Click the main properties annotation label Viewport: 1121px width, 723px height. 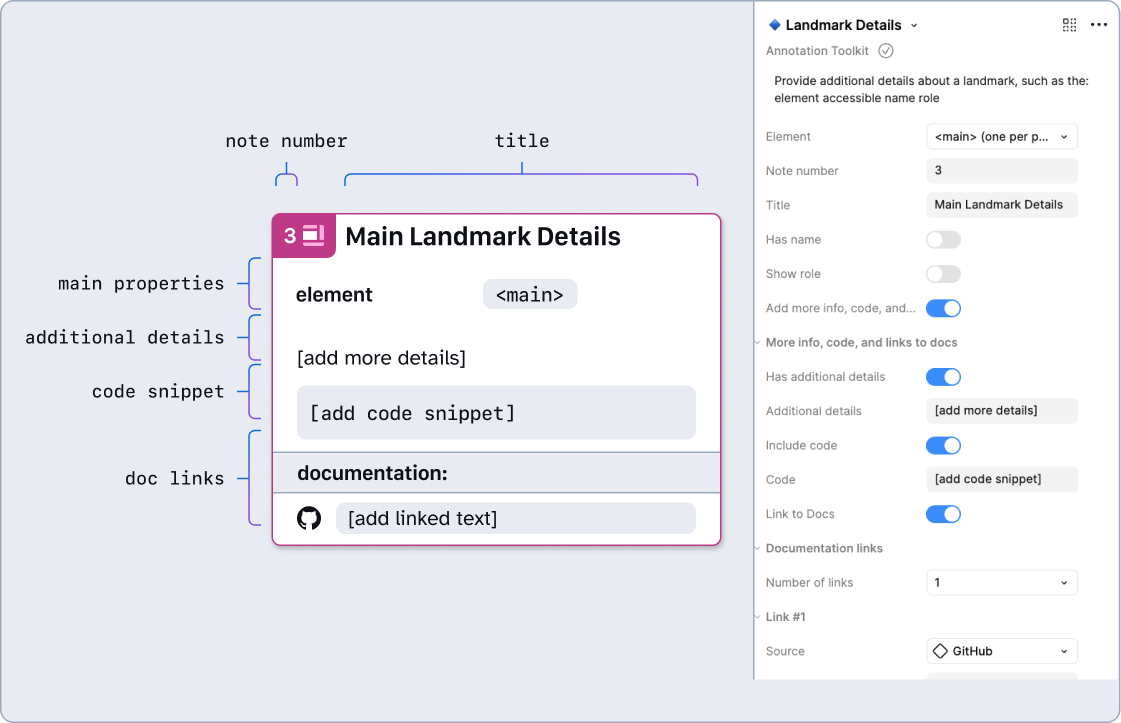pos(141,284)
